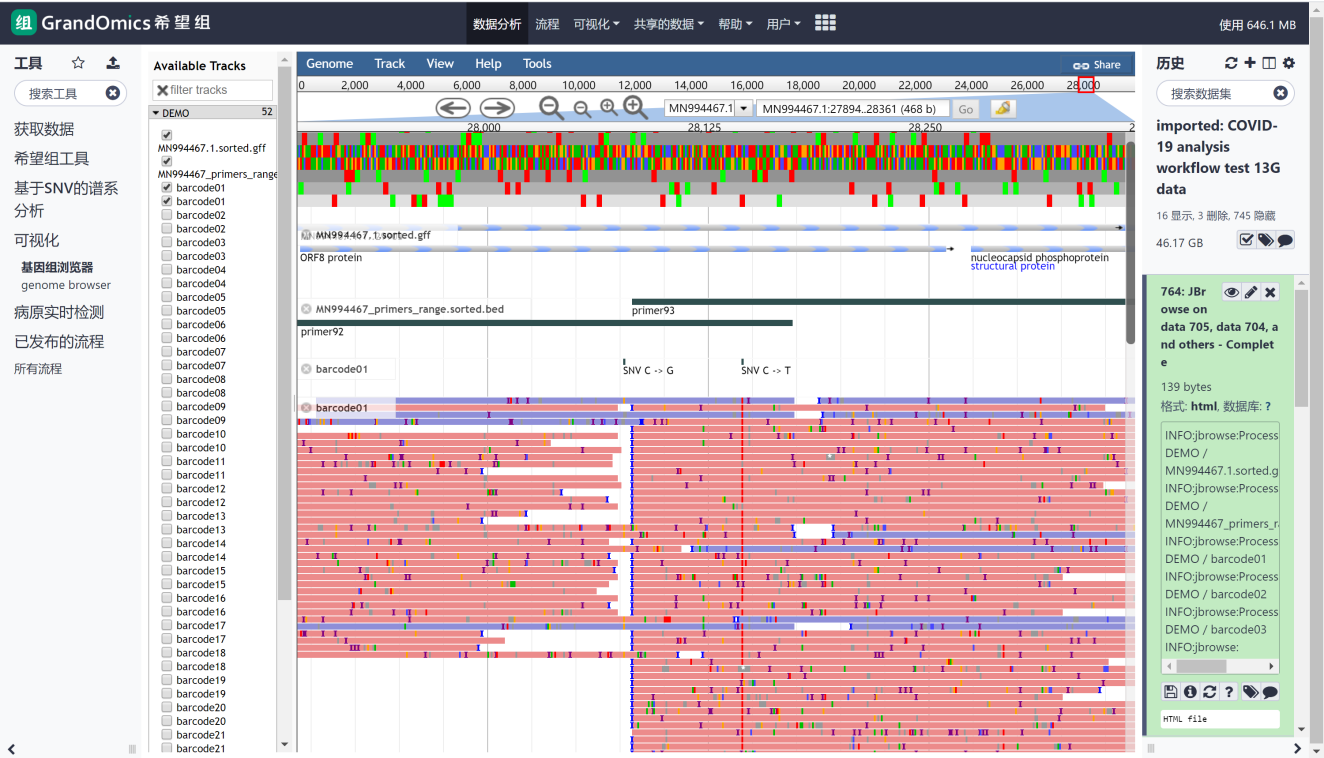This screenshot has height=758, width=1324.
Task: Create a new history
Action: tap(1250, 63)
